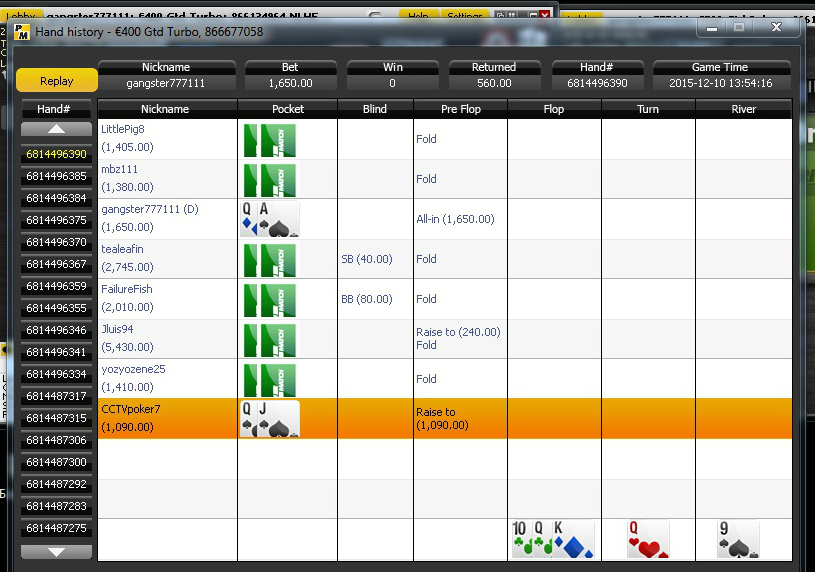Choose hand 6814487315 in the list
This screenshot has height=572, width=815.
57,418
